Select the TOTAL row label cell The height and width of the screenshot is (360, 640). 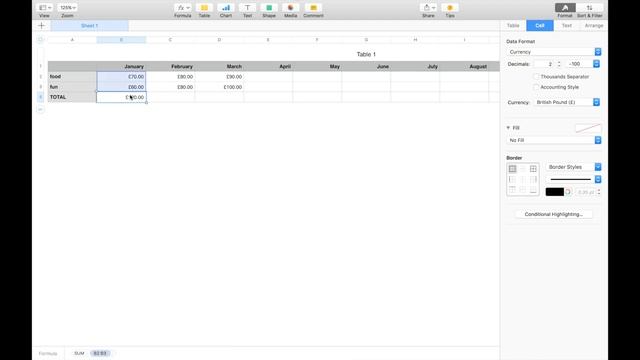[x=72, y=97]
